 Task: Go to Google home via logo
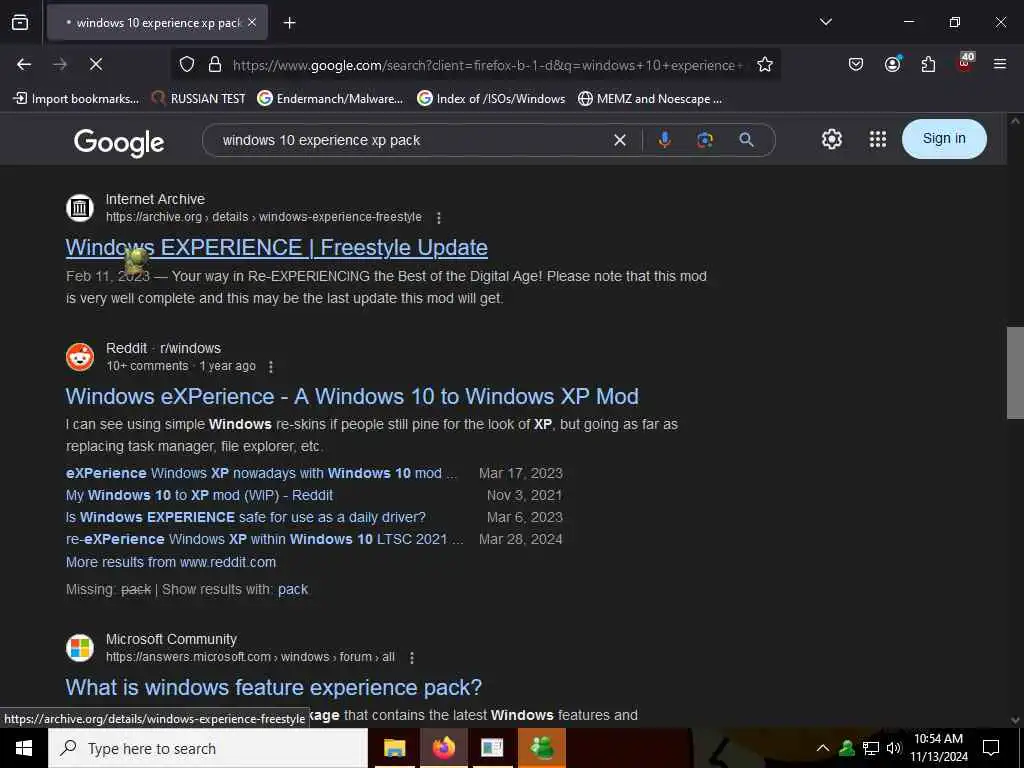click(119, 142)
